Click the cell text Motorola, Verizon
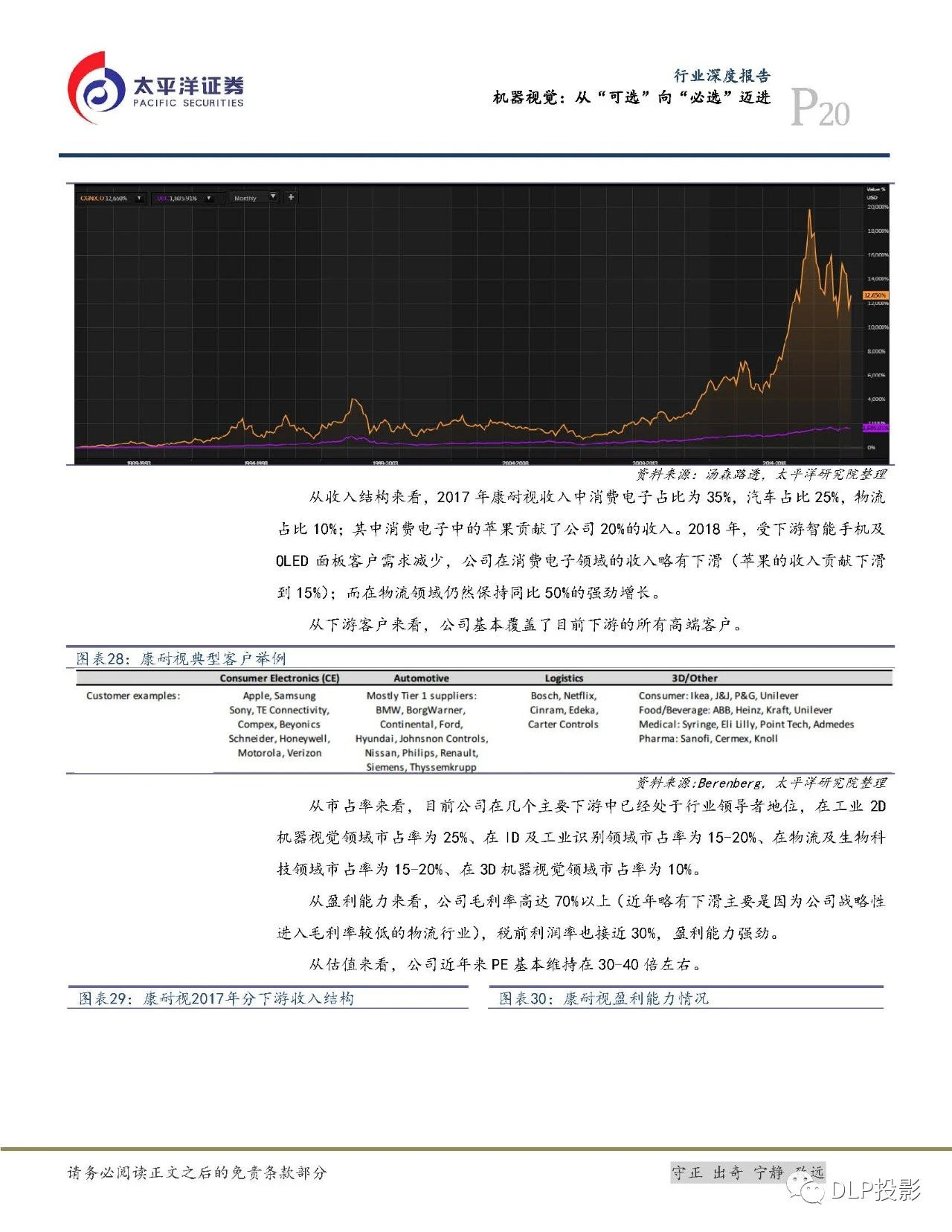952x1232 pixels. tap(280, 753)
